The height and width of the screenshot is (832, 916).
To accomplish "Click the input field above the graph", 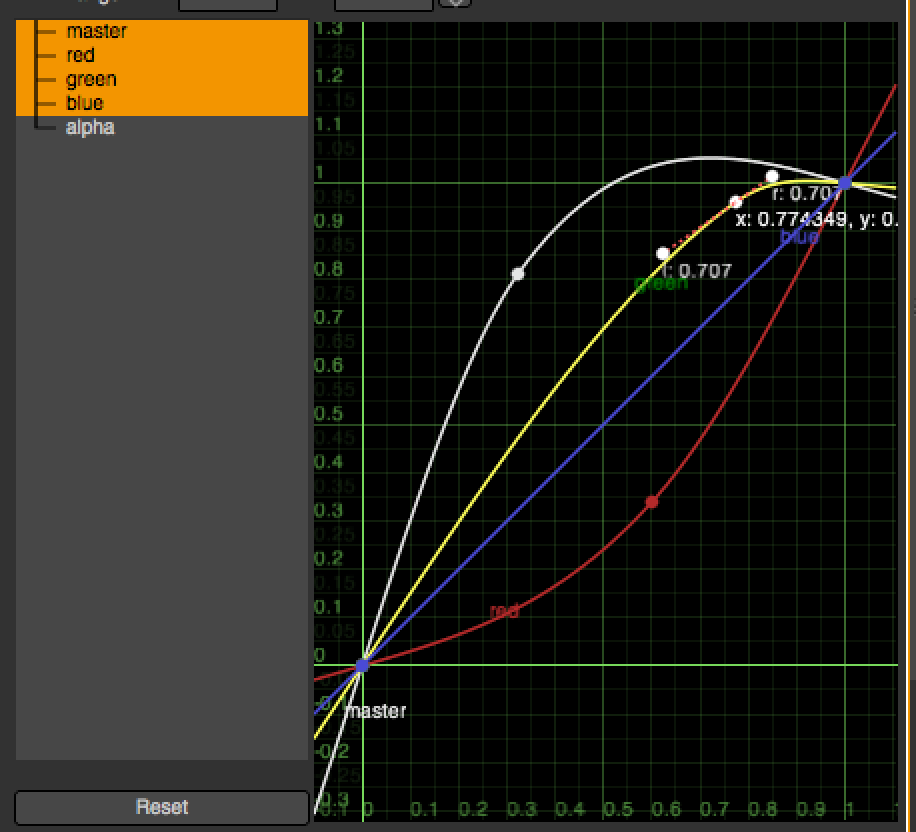I will tap(383, 4).
